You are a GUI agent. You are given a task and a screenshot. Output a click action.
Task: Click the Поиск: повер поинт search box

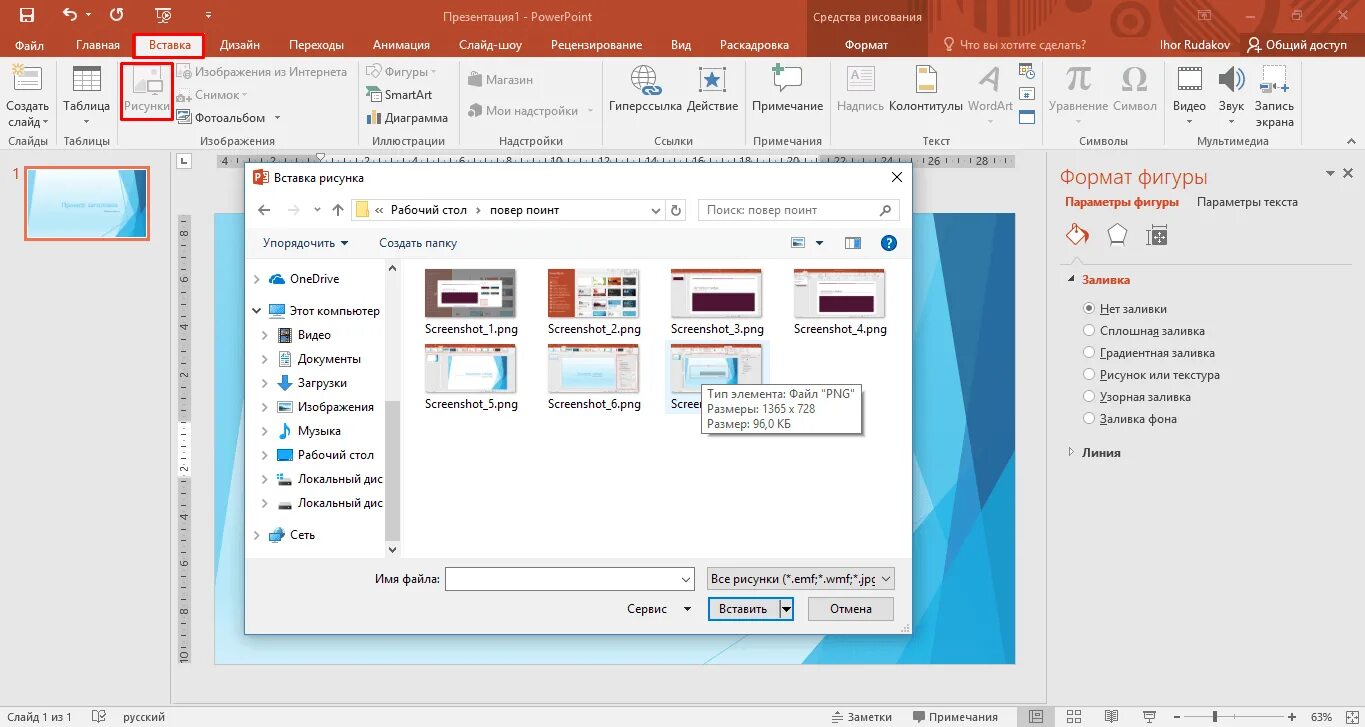click(x=798, y=210)
